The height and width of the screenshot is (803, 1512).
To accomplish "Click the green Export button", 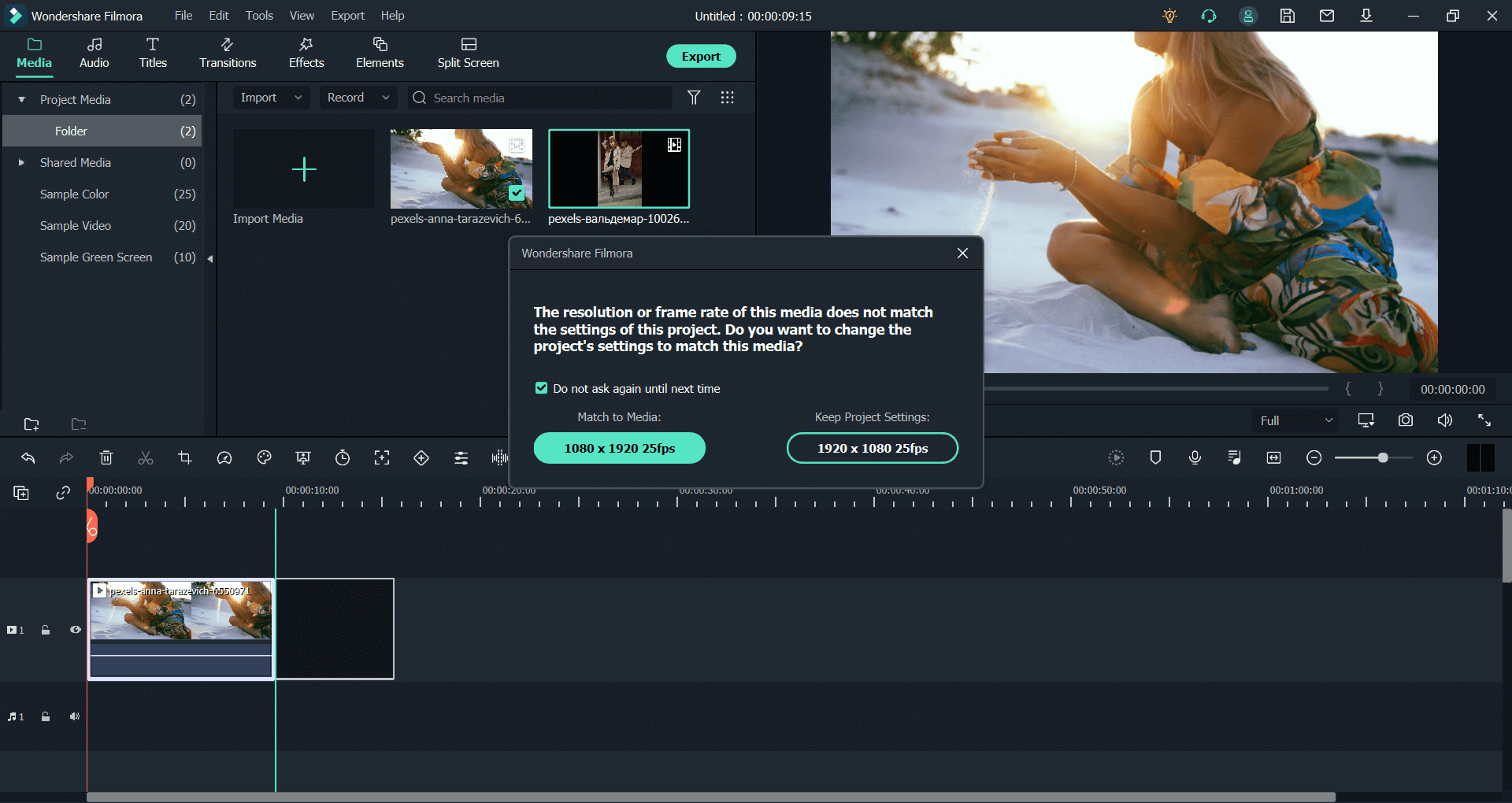I will 701,56.
